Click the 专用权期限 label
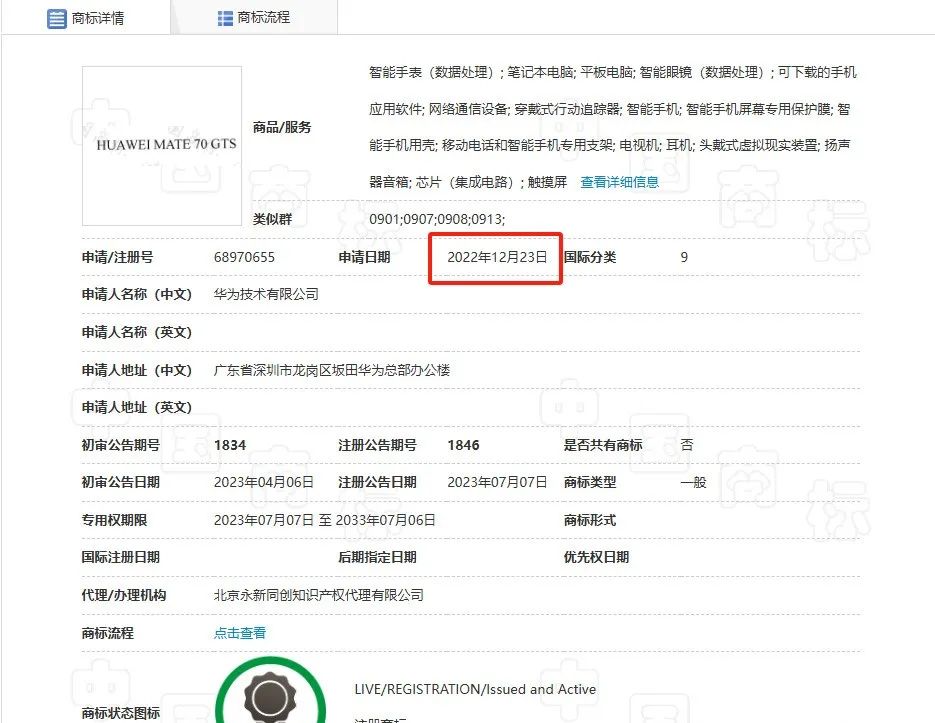Image resolution: width=935 pixels, height=723 pixels. tap(114, 520)
